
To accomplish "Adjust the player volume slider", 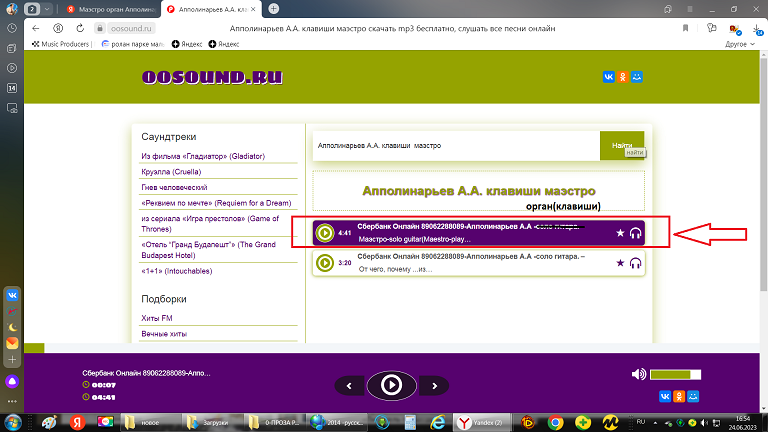I will pos(675,375).
